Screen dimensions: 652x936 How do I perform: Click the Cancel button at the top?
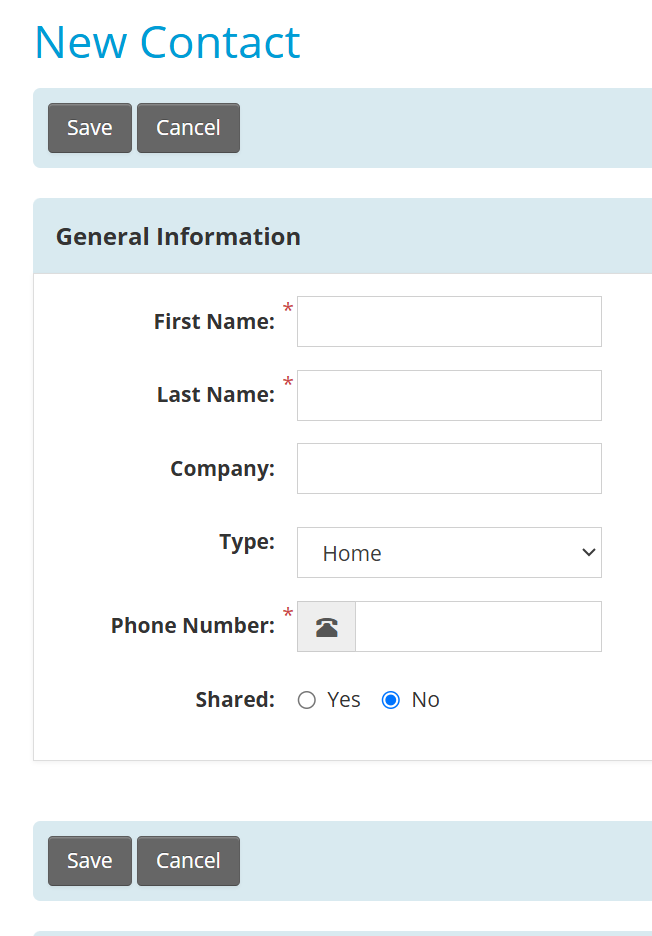[188, 128]
